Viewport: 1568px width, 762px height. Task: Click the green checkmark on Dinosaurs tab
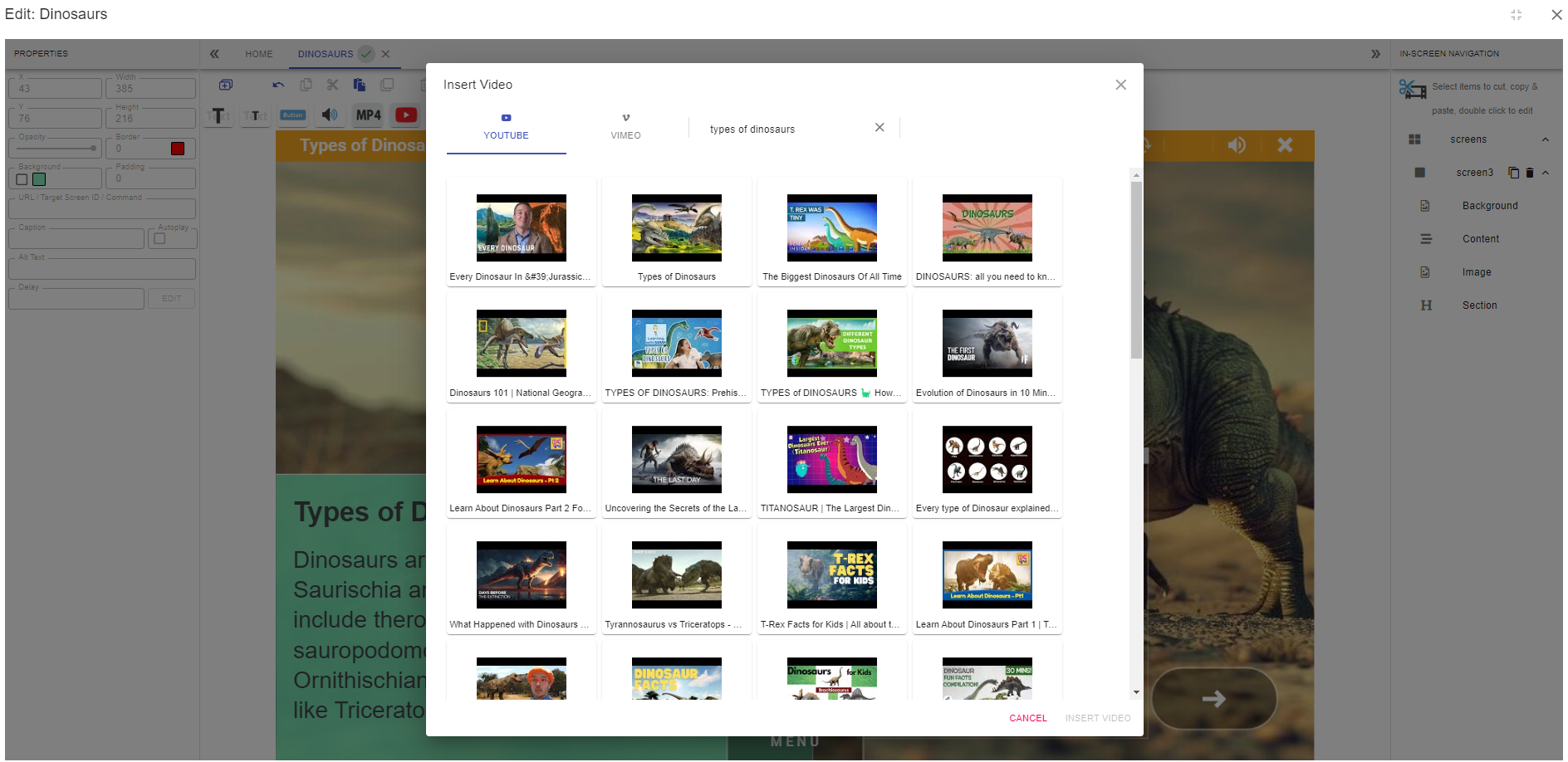366,54
